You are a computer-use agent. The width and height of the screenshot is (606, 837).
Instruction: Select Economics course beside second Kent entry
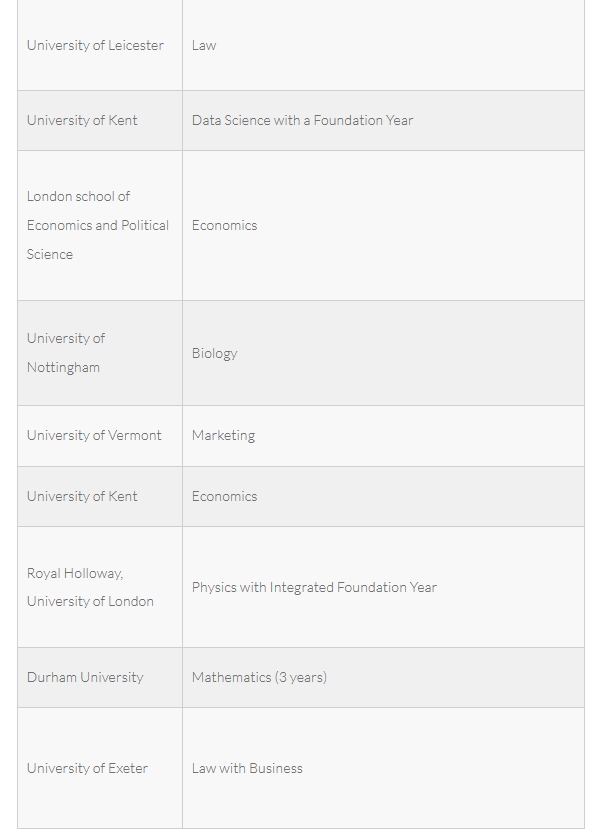point(224,496)
